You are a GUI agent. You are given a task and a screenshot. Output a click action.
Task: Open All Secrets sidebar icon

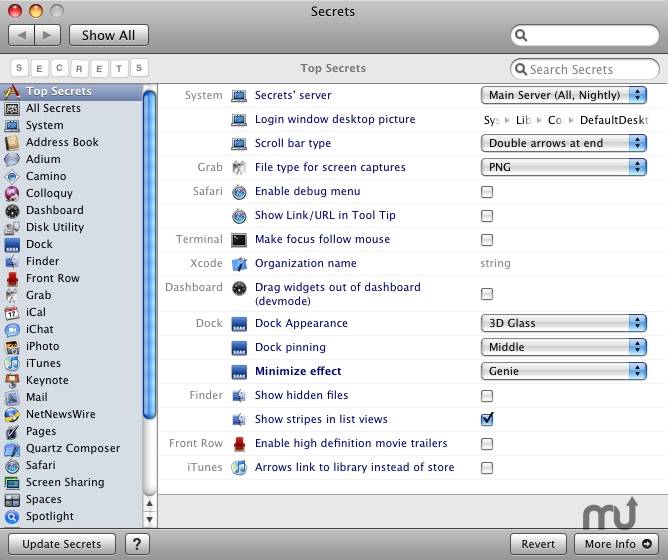[x=12, y=109]
